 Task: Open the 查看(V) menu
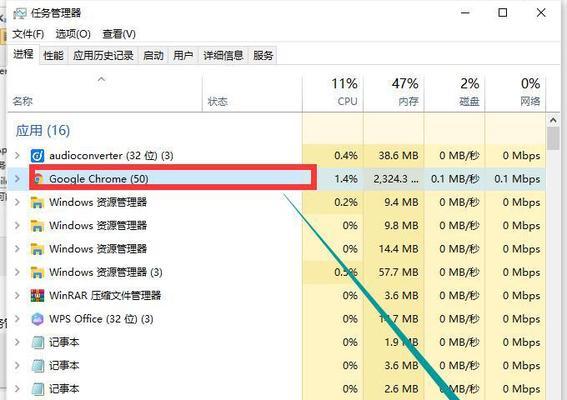tap(119, 34)
